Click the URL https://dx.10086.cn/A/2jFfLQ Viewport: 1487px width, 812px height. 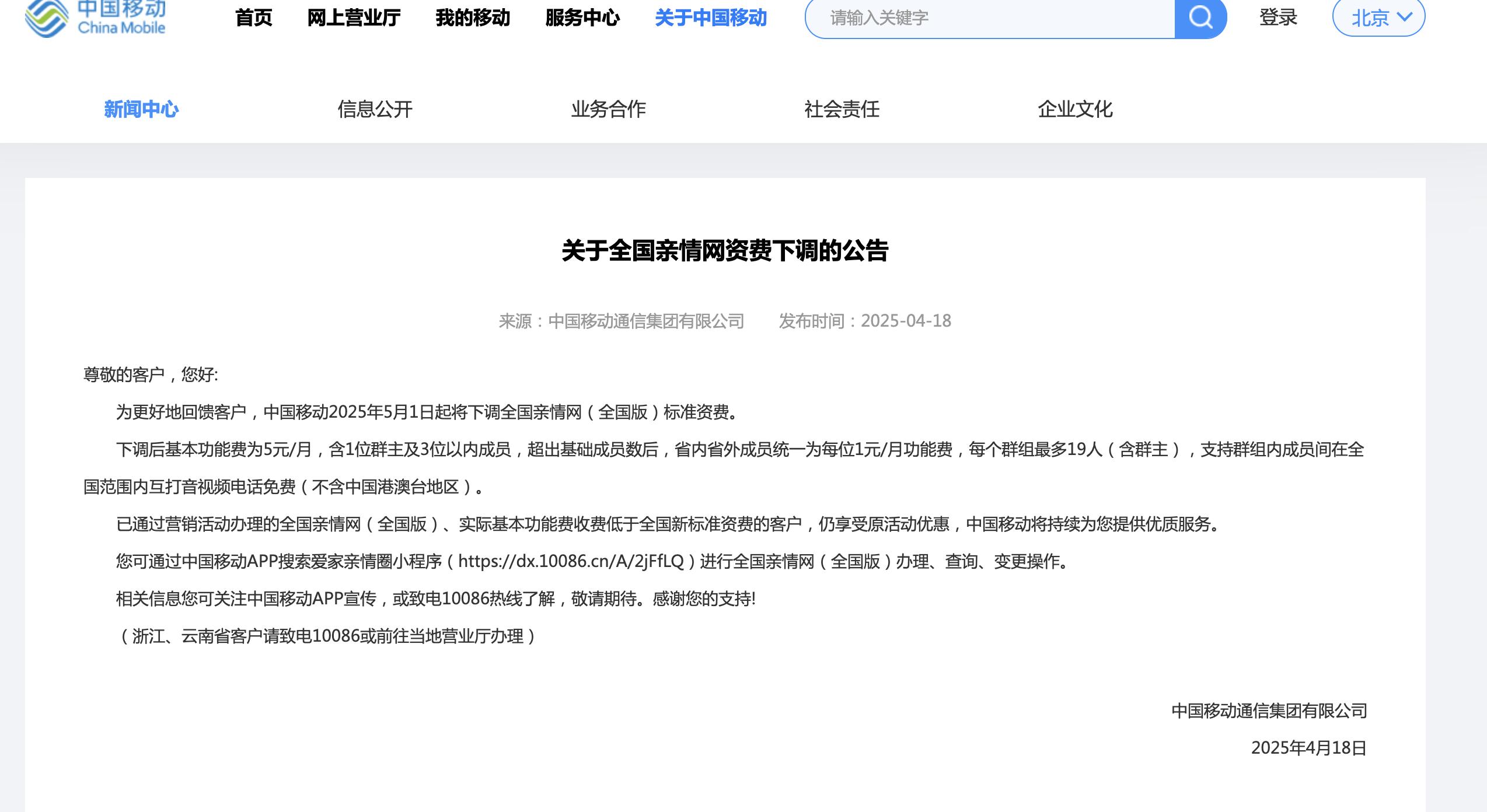click(571, 561)
